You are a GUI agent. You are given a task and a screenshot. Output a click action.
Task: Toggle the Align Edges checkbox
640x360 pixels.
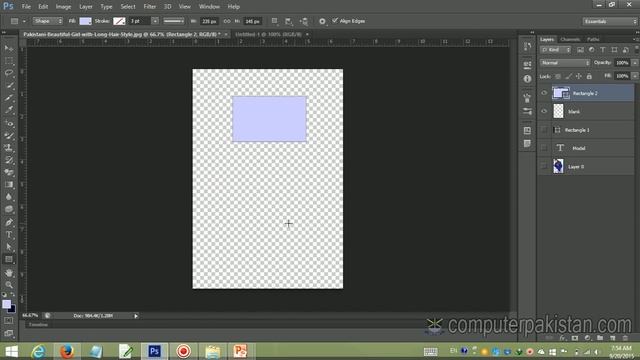coord(335,20)
